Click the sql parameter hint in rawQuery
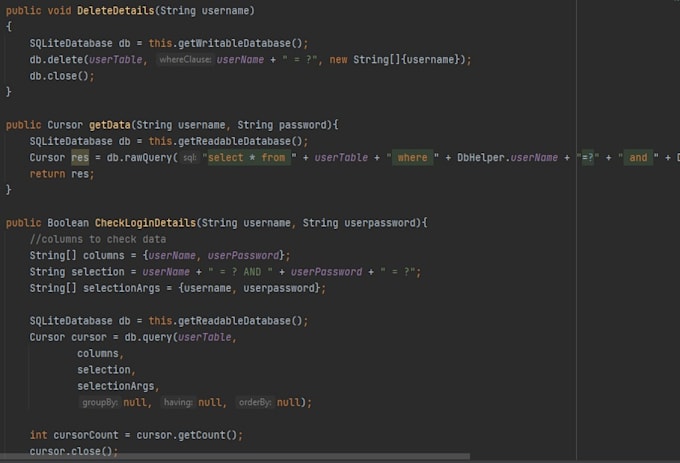 pyautogui.click(x=190, y=158)
